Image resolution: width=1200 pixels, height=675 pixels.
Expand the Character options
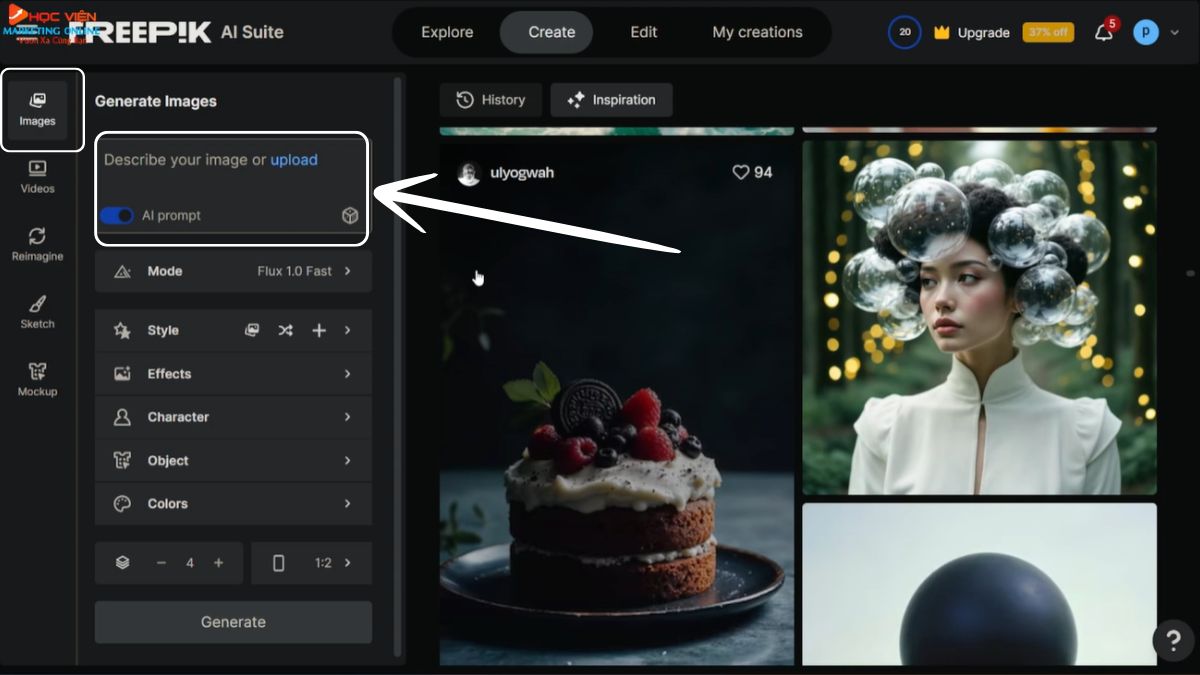click(233, 417)
